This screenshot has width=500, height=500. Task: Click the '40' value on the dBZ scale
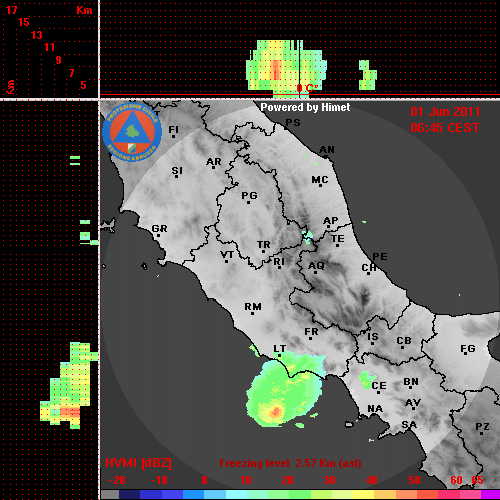pos(372,480)
